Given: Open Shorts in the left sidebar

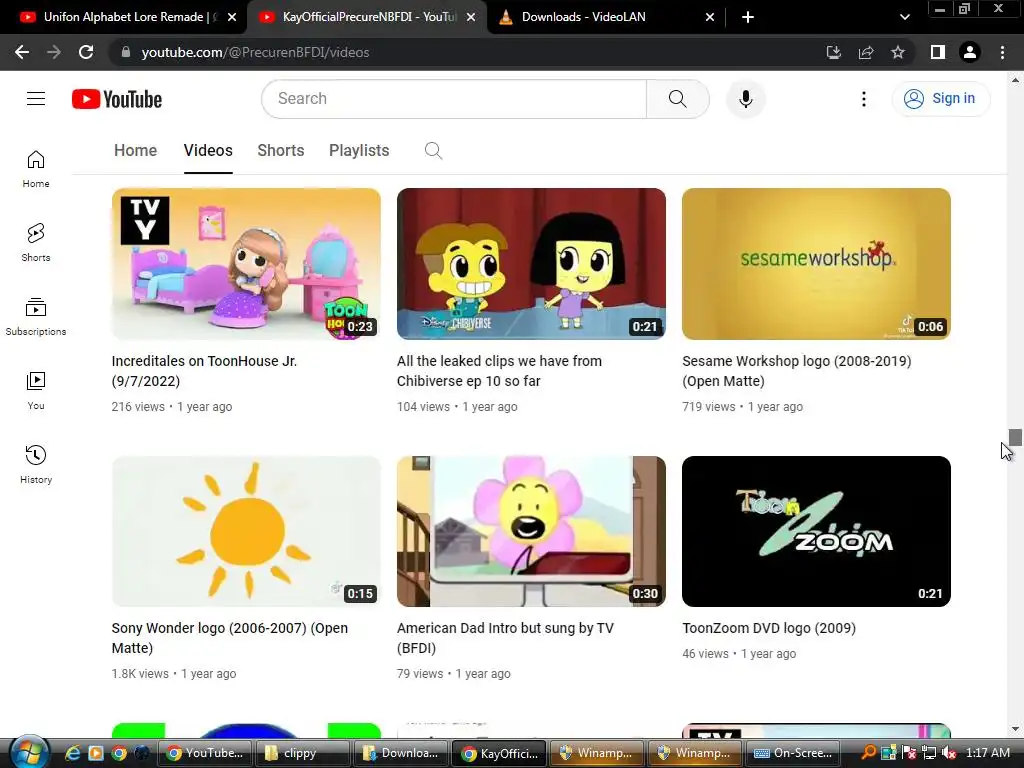Looking at the screenshot, I should (x=36, y=242).
